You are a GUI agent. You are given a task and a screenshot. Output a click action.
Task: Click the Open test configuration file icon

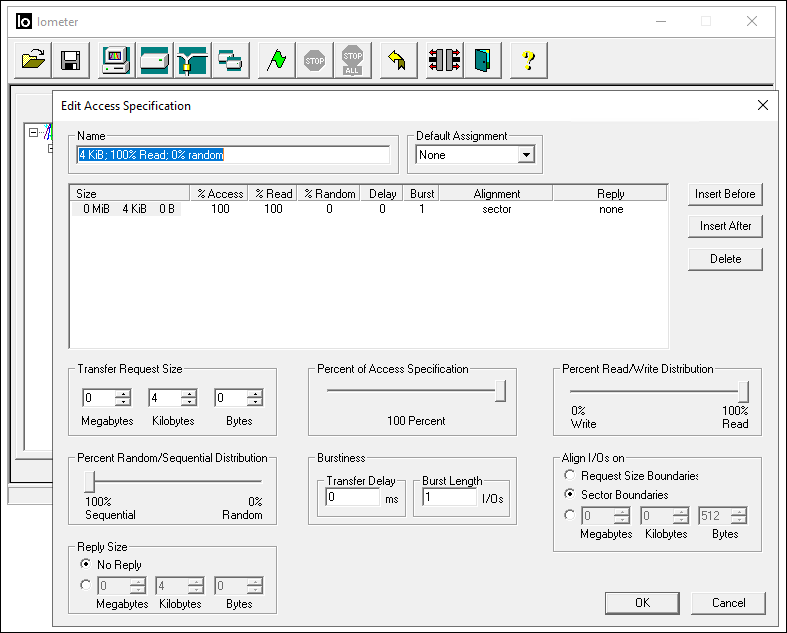coord(34,60)
